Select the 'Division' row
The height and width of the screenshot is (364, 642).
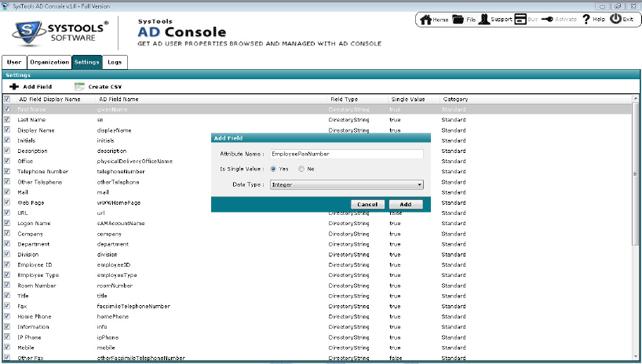(317, 254)
